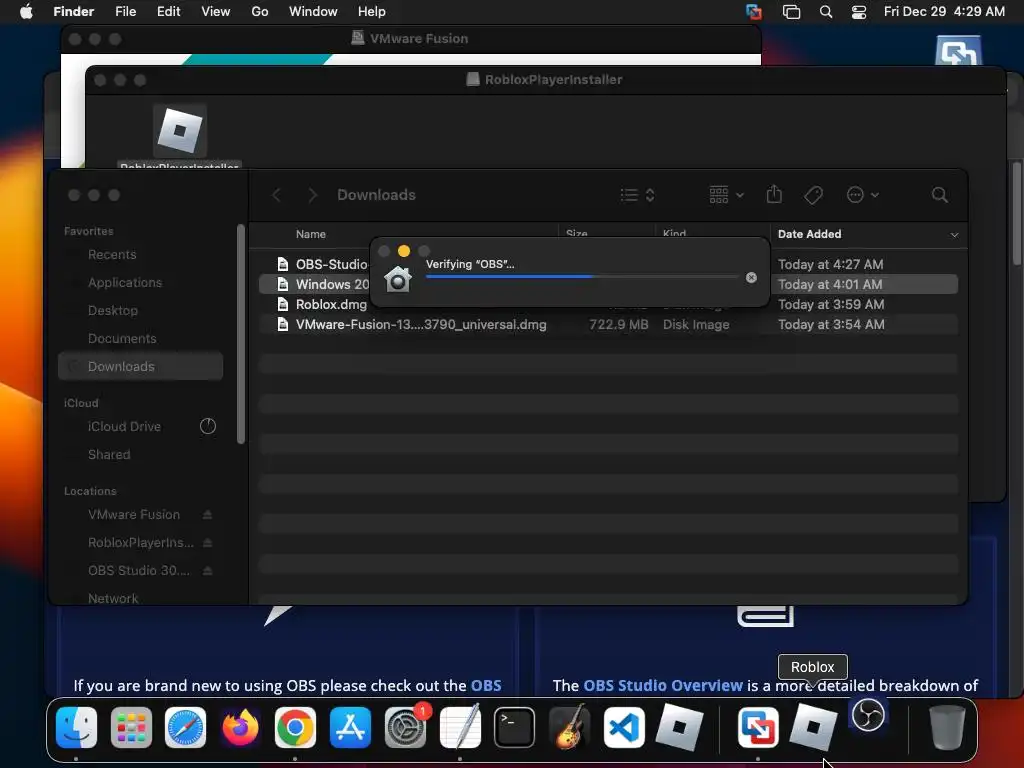Open OBS Studio icon in the Dock
Screen dimensions: 1024x768
tap(868, 715)
